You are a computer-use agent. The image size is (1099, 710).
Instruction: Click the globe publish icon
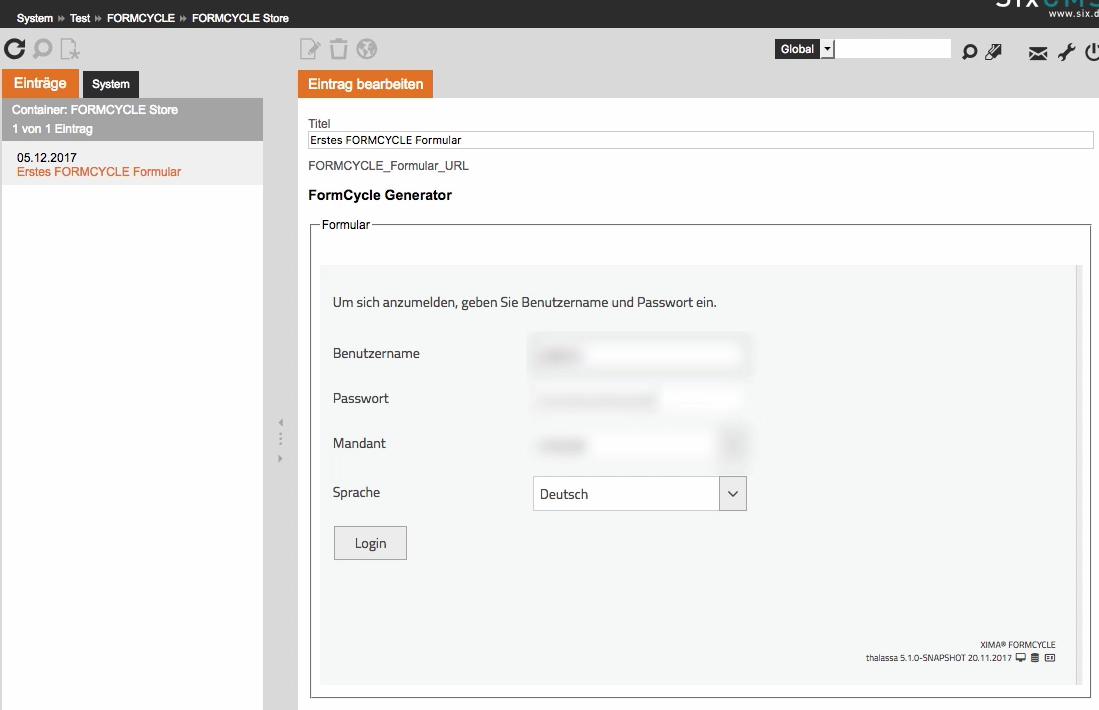coord(367,48)
